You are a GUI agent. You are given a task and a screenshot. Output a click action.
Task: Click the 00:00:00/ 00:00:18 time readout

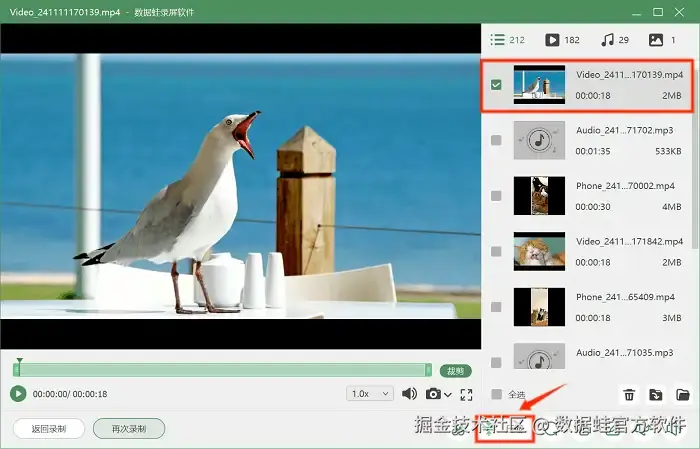pyautogui.click(x=70, y=394)
